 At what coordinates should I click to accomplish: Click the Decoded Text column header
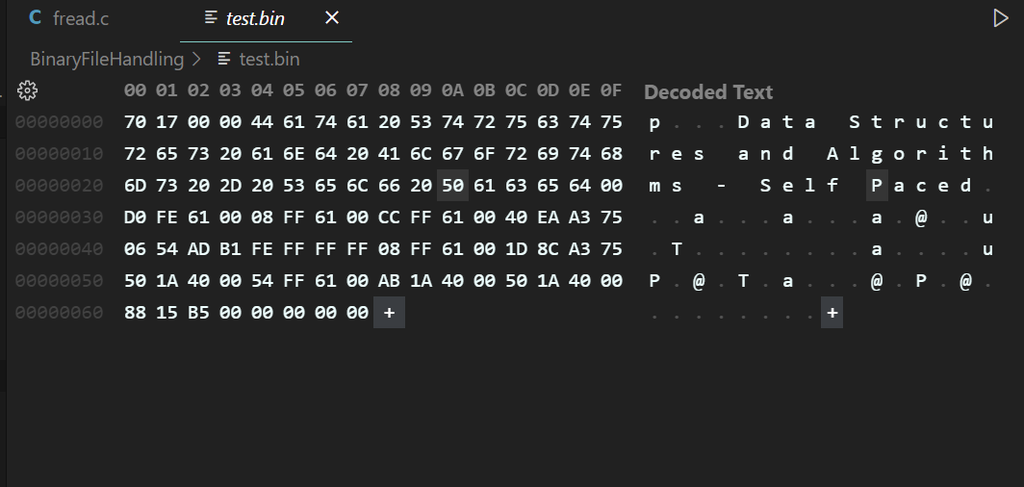(708, 92)
